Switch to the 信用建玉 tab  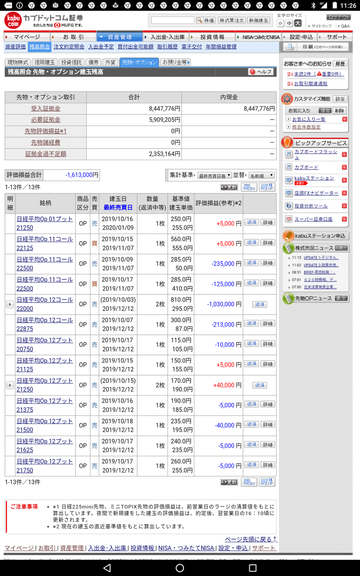44,62
